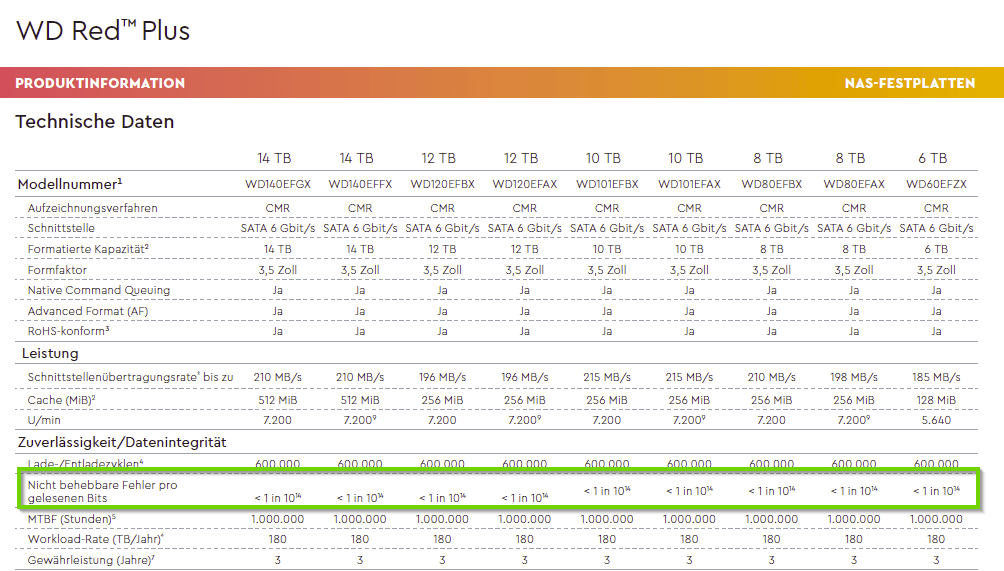This screenshot has height=571, width=1004.
Task: Select the "Zuverlässigkeit/Datenintegrität" section heading
Action: pyautogui.click(x=122, y=442)
